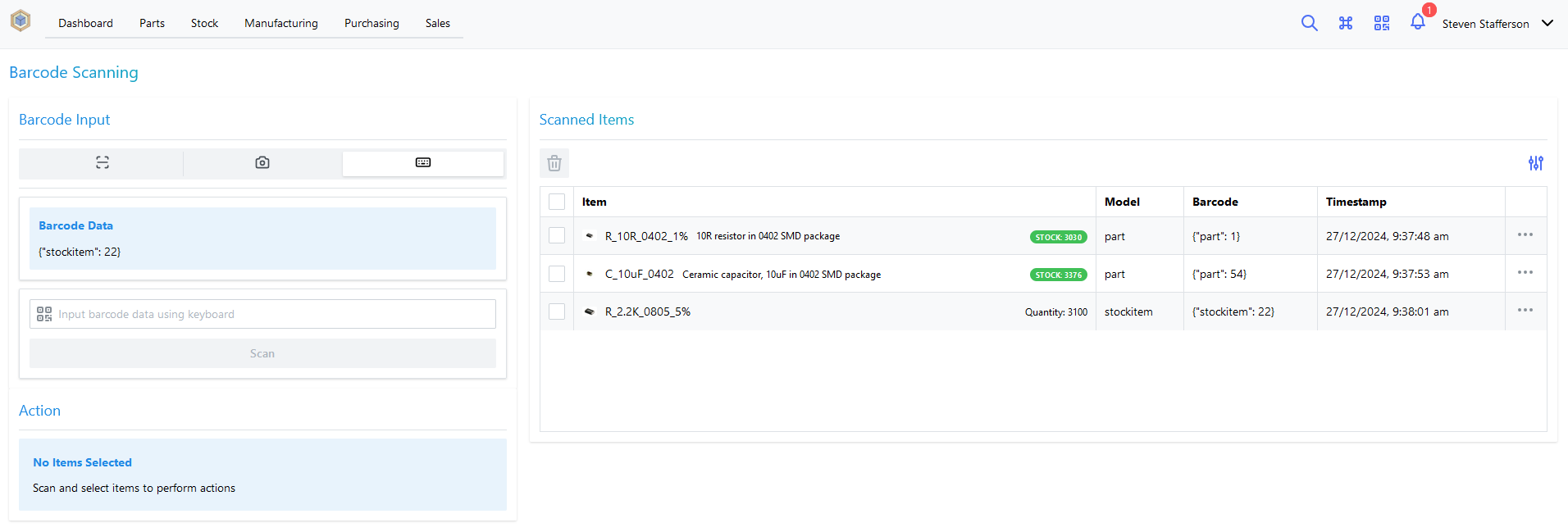The width and height of the screenshot is (1568, 532).
Task: Select the C_10uF_0402 row checkbox
Action: (557, 274)
